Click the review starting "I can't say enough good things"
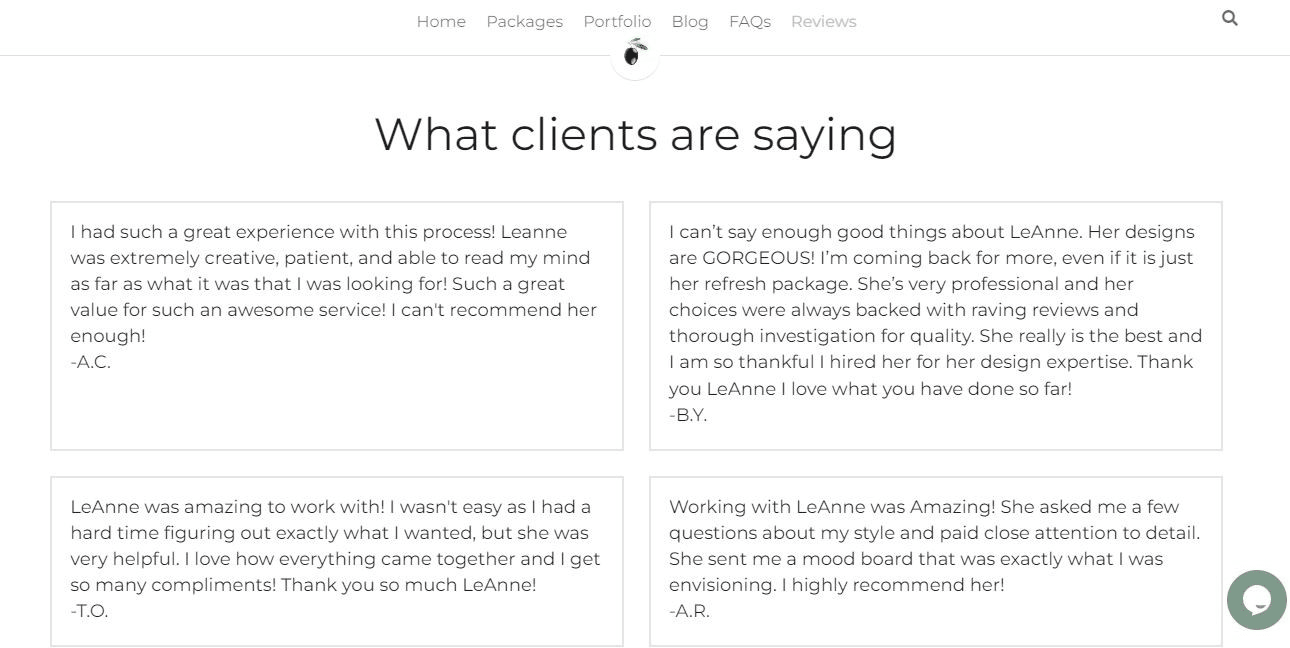 935,310
